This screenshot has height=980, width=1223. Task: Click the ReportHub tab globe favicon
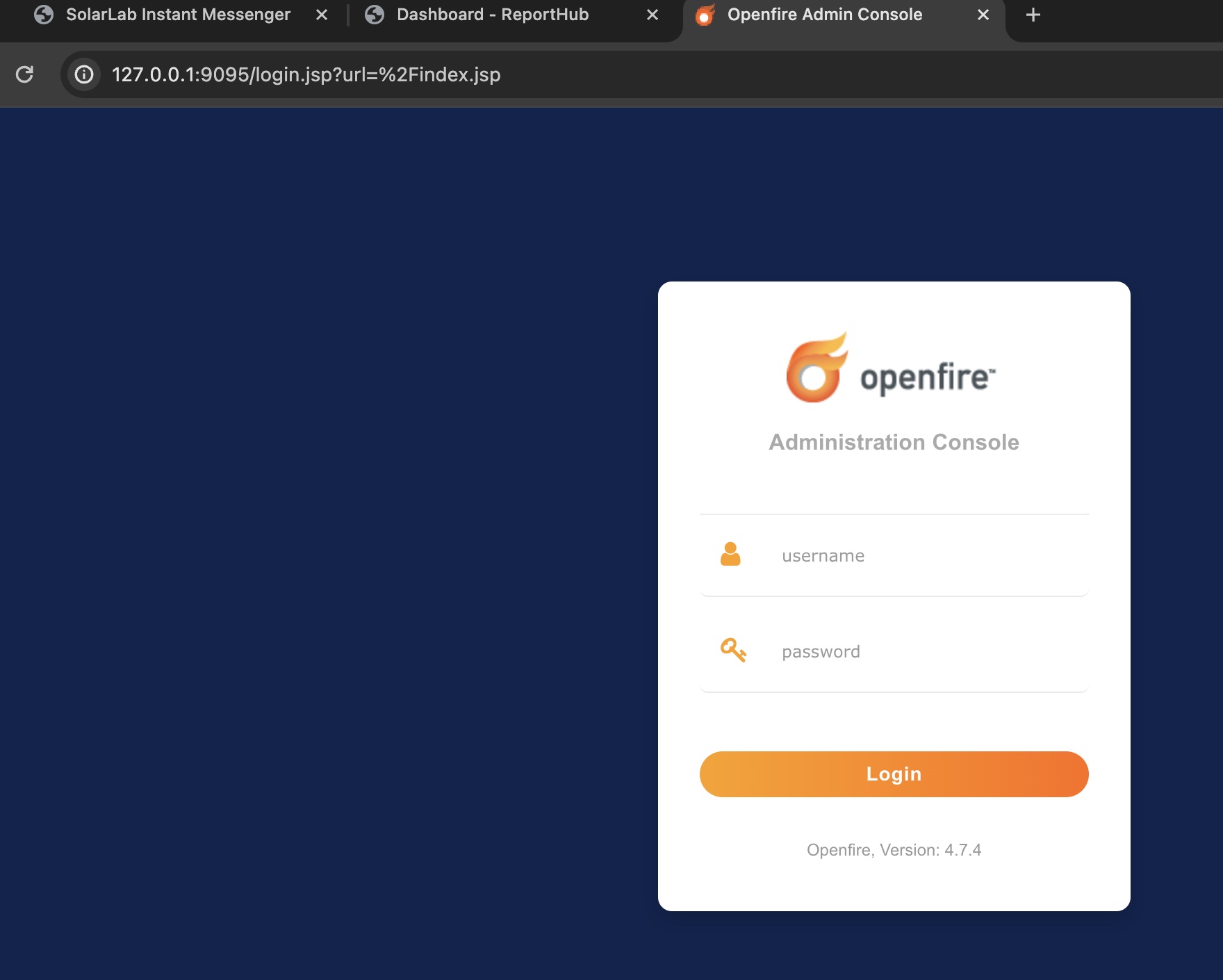pyautogui.click(x=375, y=15)
